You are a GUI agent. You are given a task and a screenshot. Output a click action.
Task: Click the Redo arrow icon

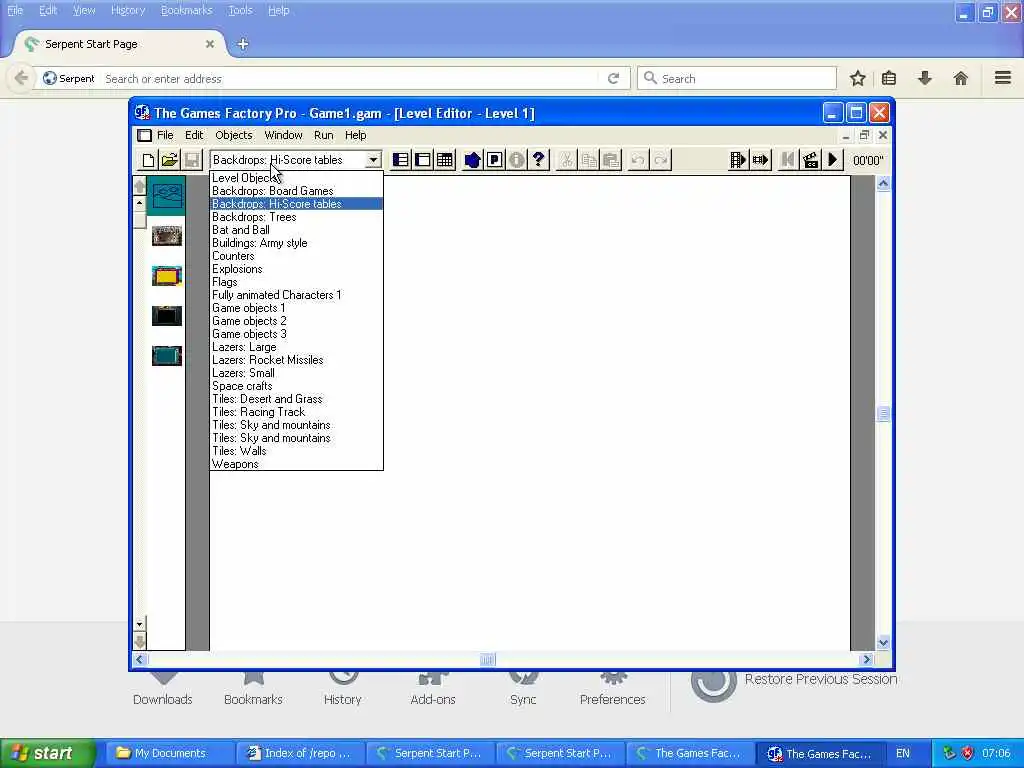coord(660,160)
